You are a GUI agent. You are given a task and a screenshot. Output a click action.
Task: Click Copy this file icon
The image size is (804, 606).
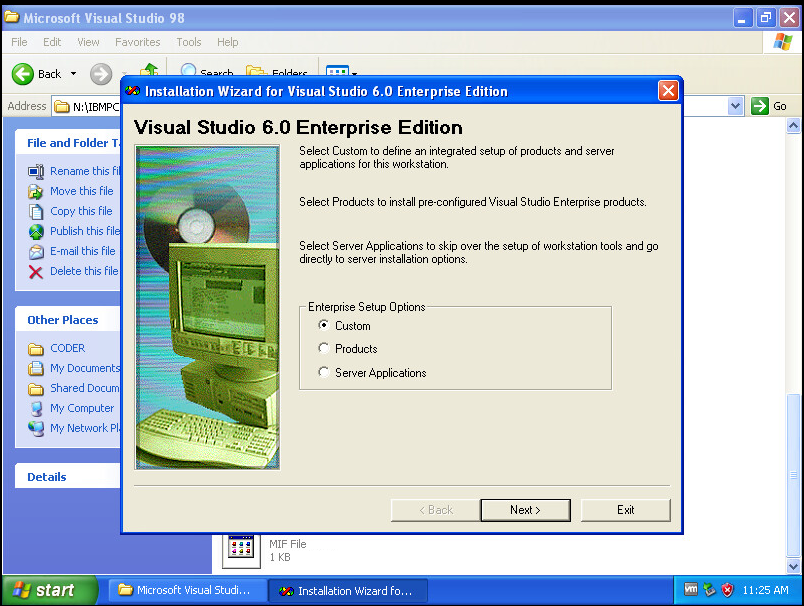coord(36,211)
